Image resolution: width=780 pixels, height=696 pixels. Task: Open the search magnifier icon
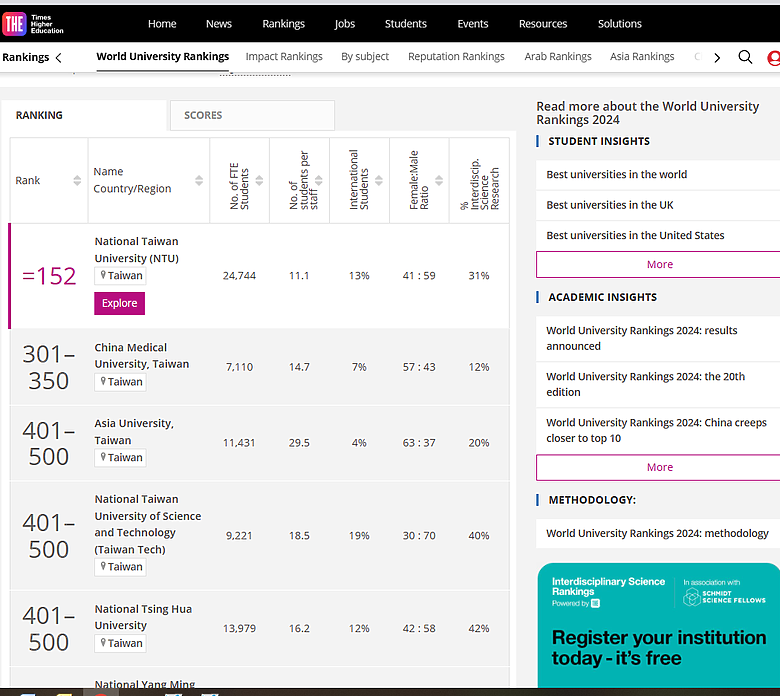pos(745,57)
